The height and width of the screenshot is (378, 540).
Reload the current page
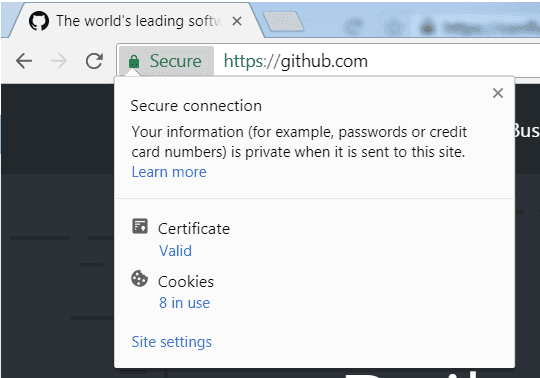click(94, 61)
